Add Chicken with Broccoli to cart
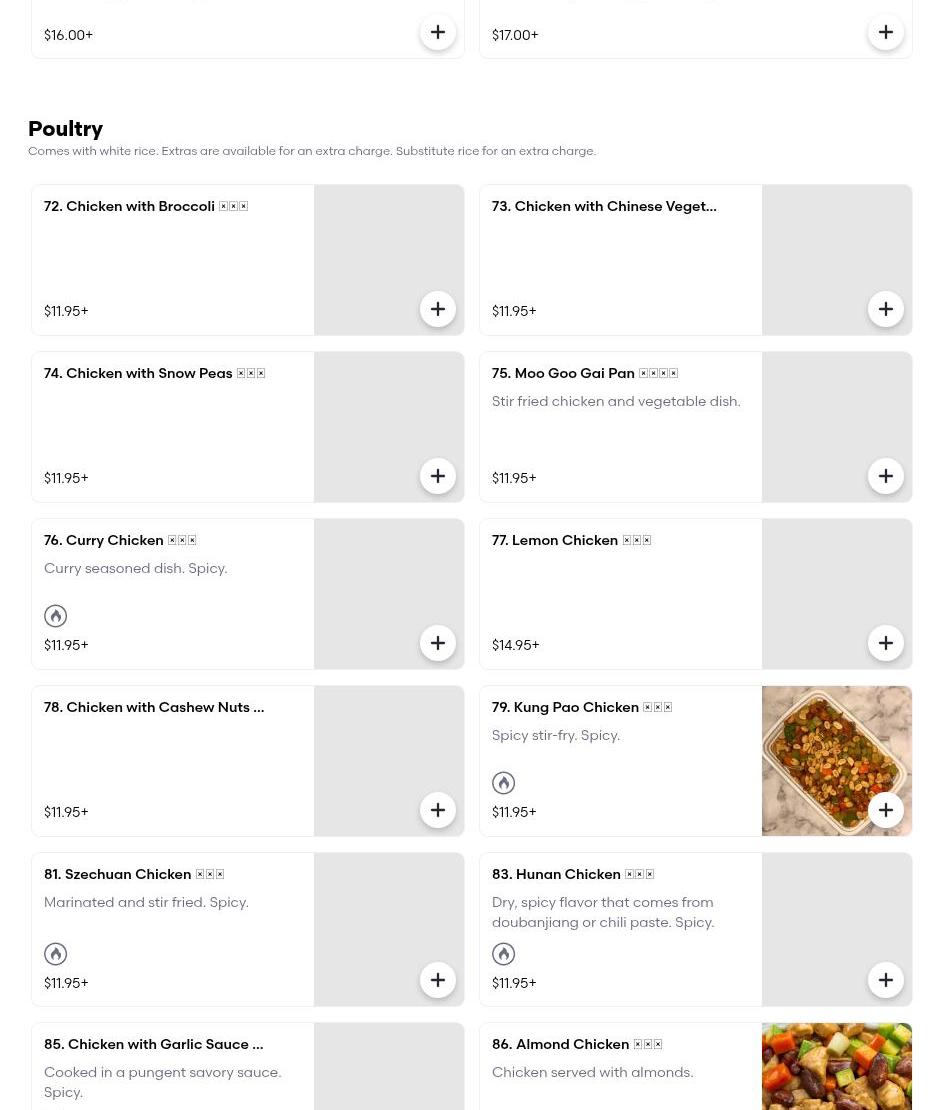Screen dimensions: 940x1110 coord(438,309)
